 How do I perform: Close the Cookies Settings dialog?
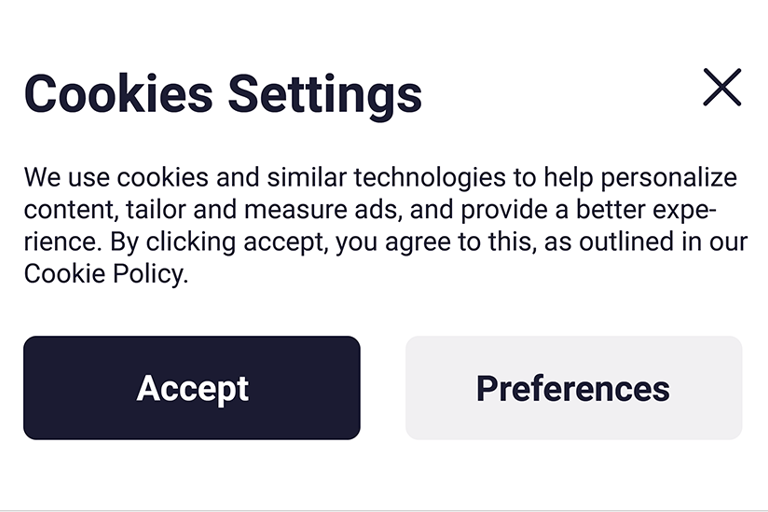click(722, 88)
